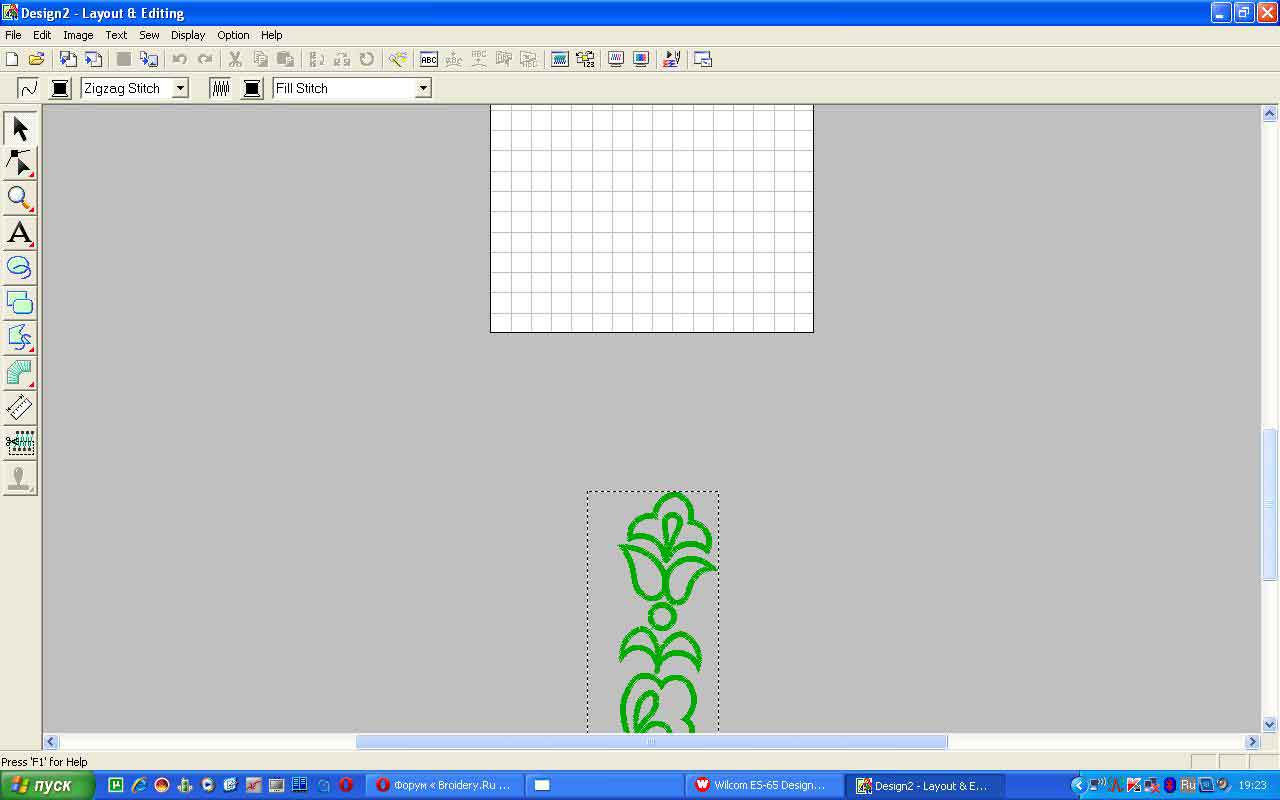Click the colored monitor display icon
Viewport: 1280px width, 800px height.
point(641,60)
